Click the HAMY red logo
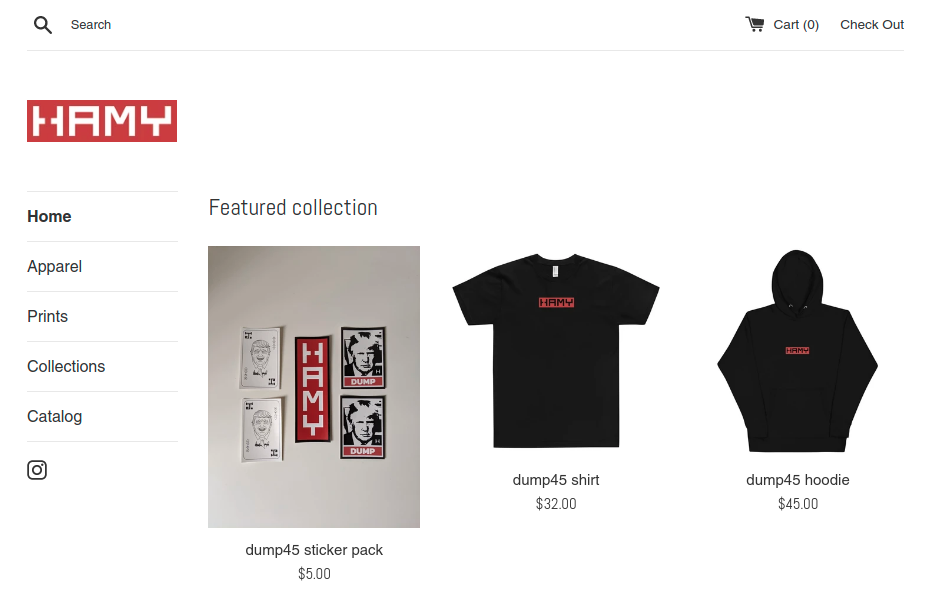Screen dimensions: 930x591 tap(102, 121)
